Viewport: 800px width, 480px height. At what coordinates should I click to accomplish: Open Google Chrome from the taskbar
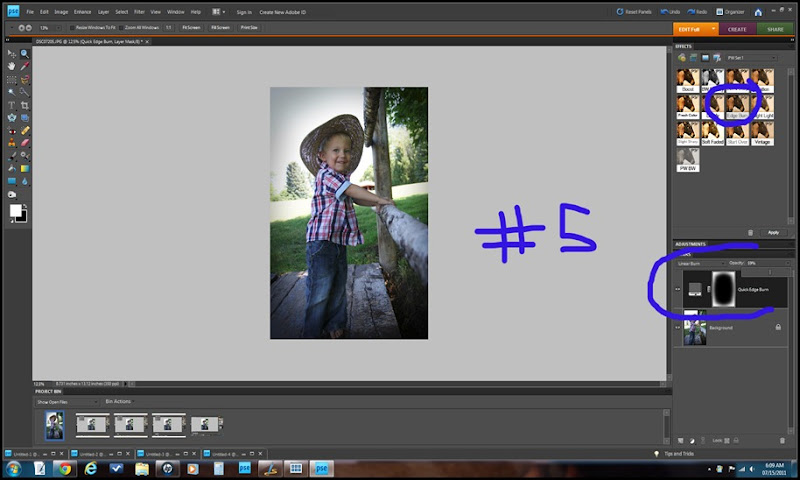point(64,468)
